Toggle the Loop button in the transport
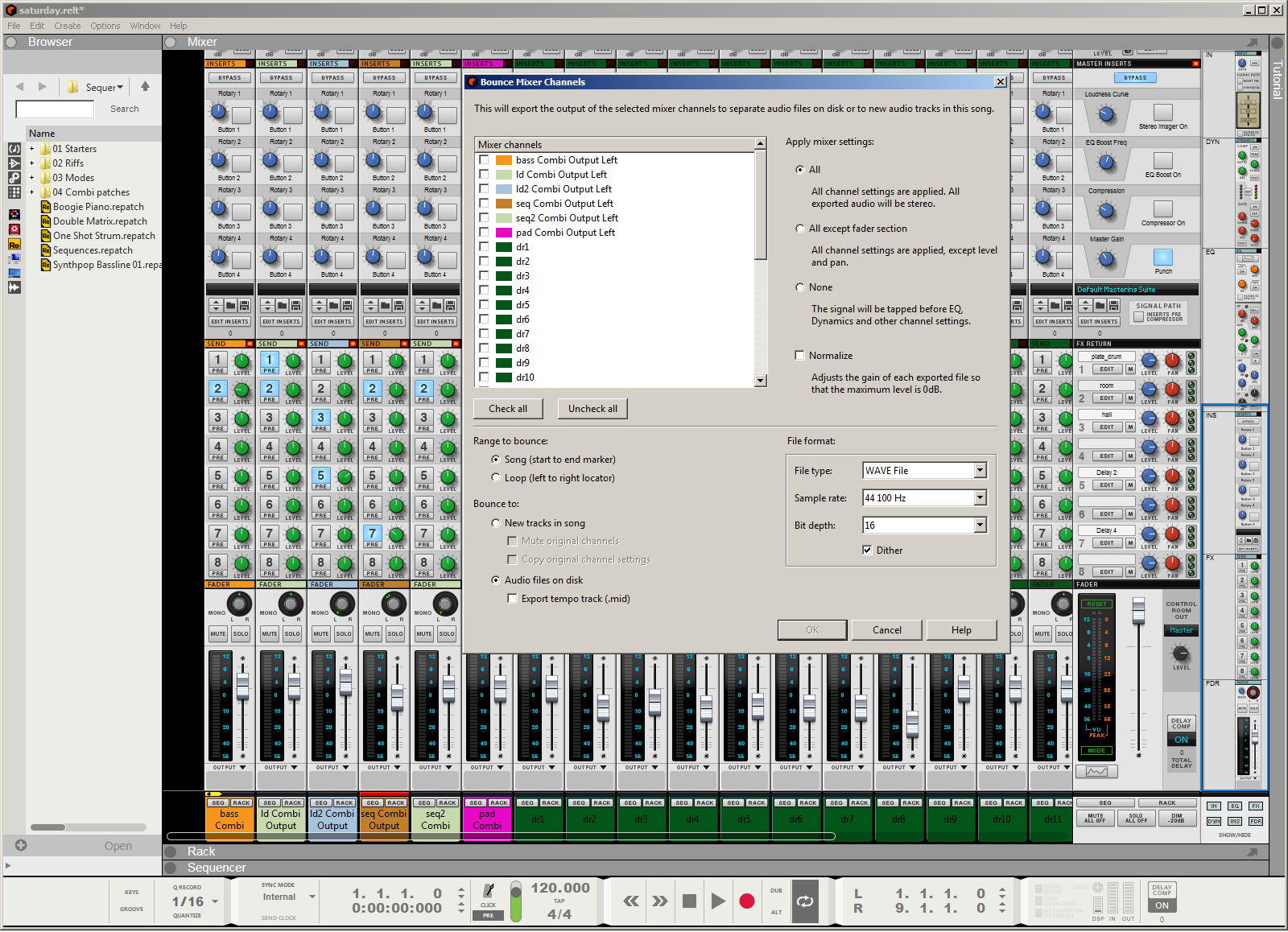The height and width of the screenshot is (932, 1288). coord(804,901)
